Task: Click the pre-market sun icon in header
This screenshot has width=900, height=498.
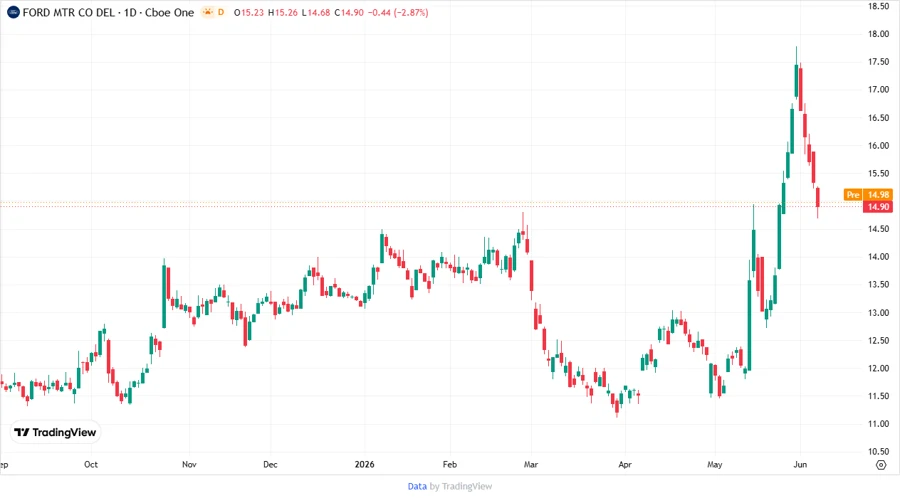Action: click(207, 12)
